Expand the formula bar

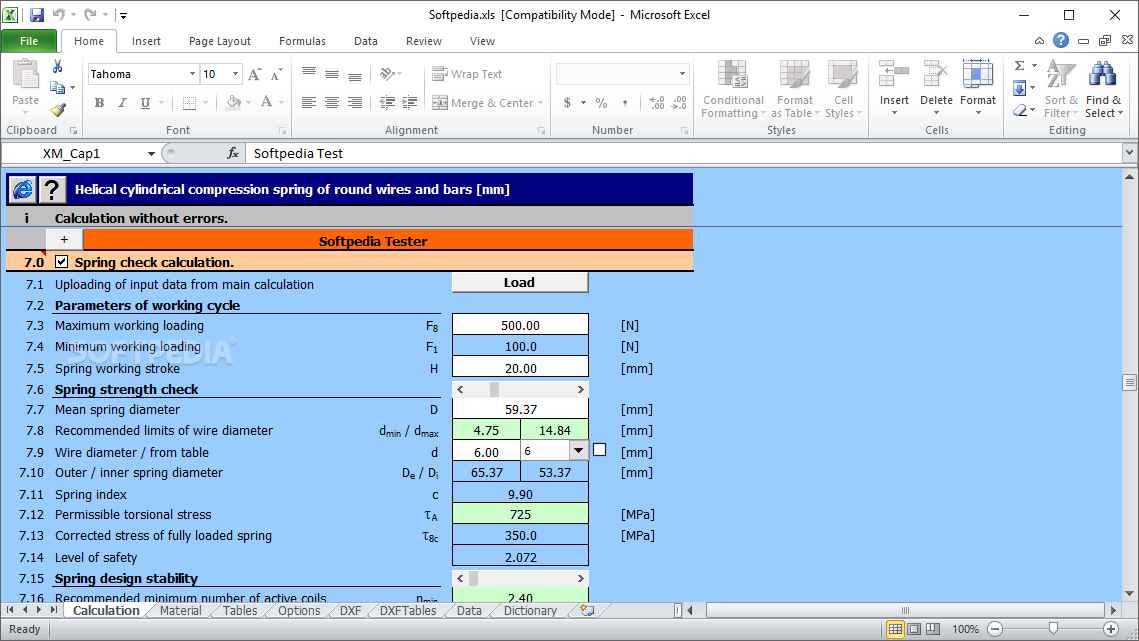pyautogui.click(x=1129, y=153)
